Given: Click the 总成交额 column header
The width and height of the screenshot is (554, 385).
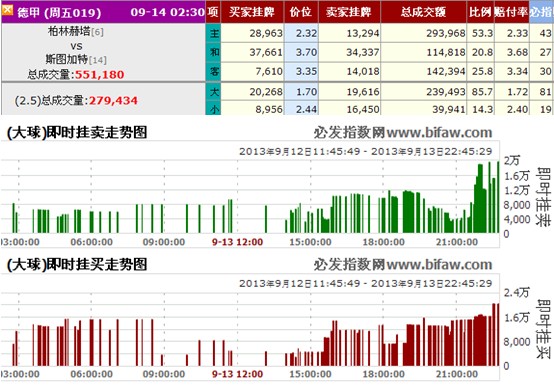Looking at the screenshot, I should pyautogui.click(x=423, y=12).
